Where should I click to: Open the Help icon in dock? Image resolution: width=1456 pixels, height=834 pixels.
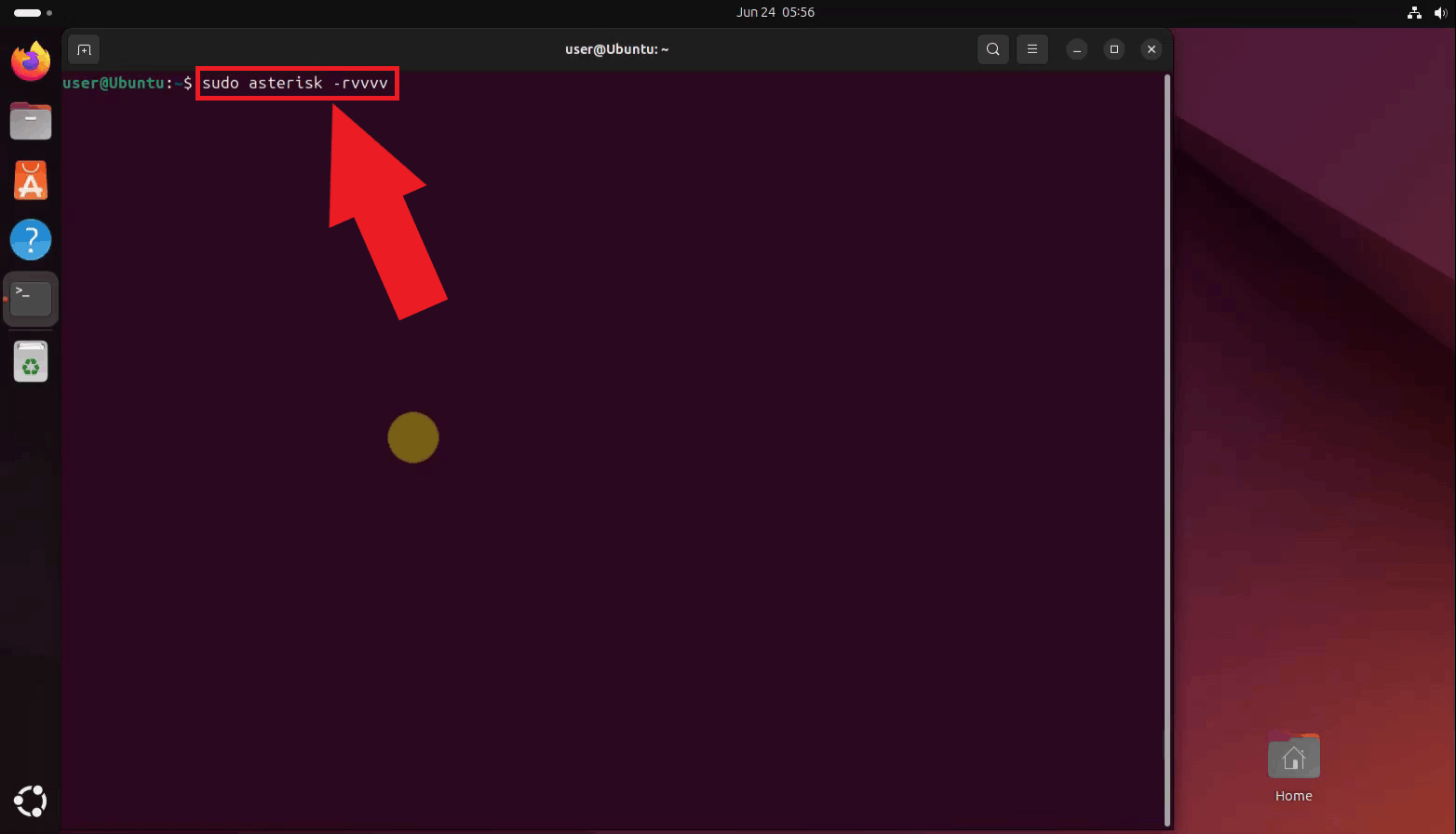pos(31,240)
